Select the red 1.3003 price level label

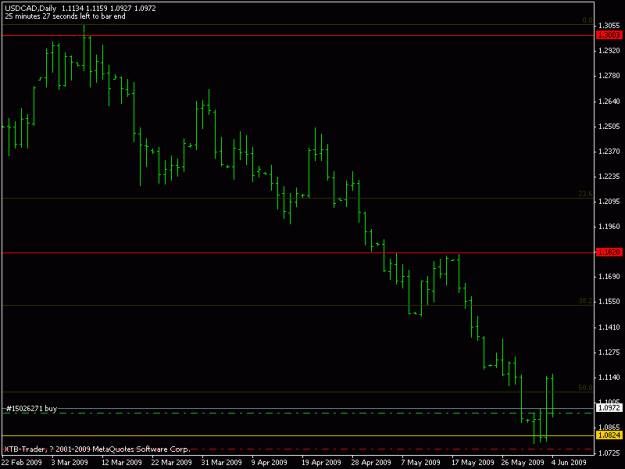pos(609,35)
